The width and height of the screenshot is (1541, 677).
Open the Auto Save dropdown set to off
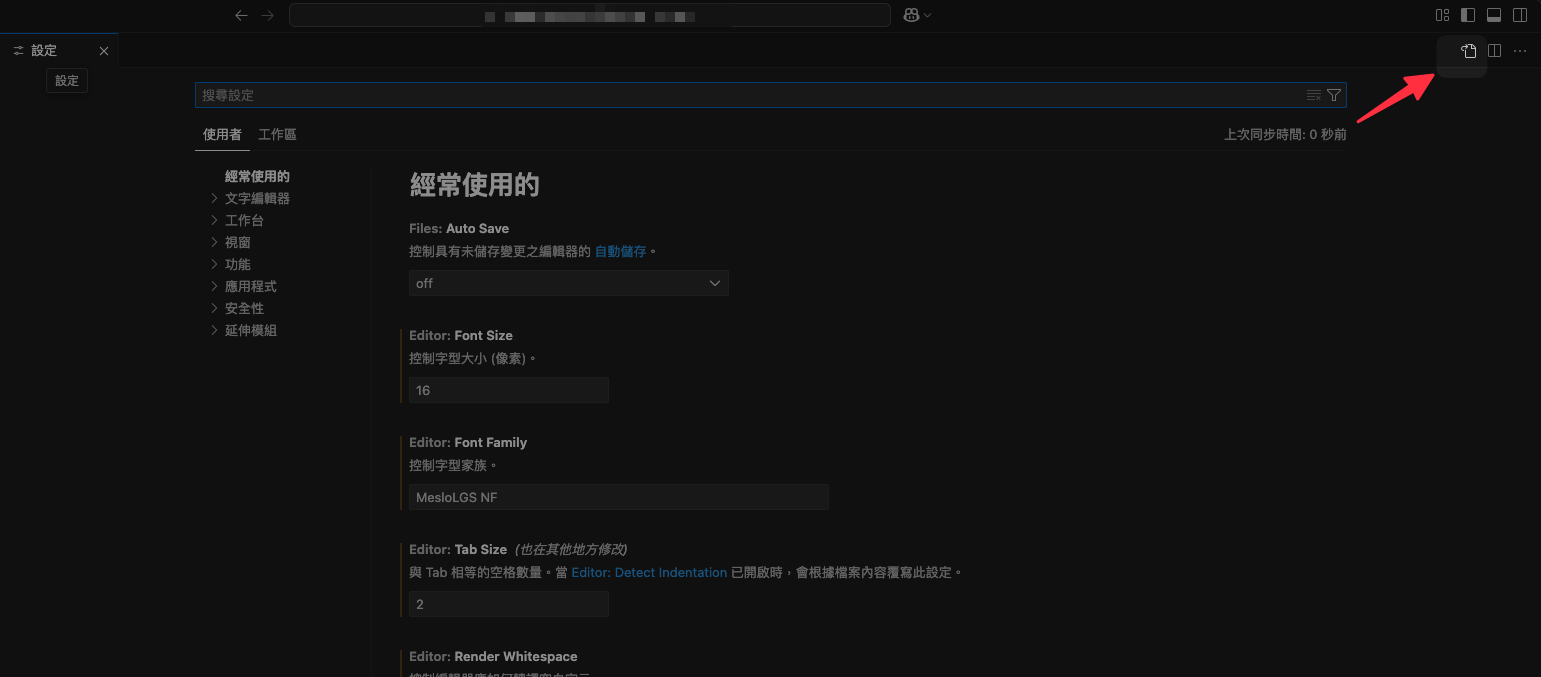[x=568, y=283]
